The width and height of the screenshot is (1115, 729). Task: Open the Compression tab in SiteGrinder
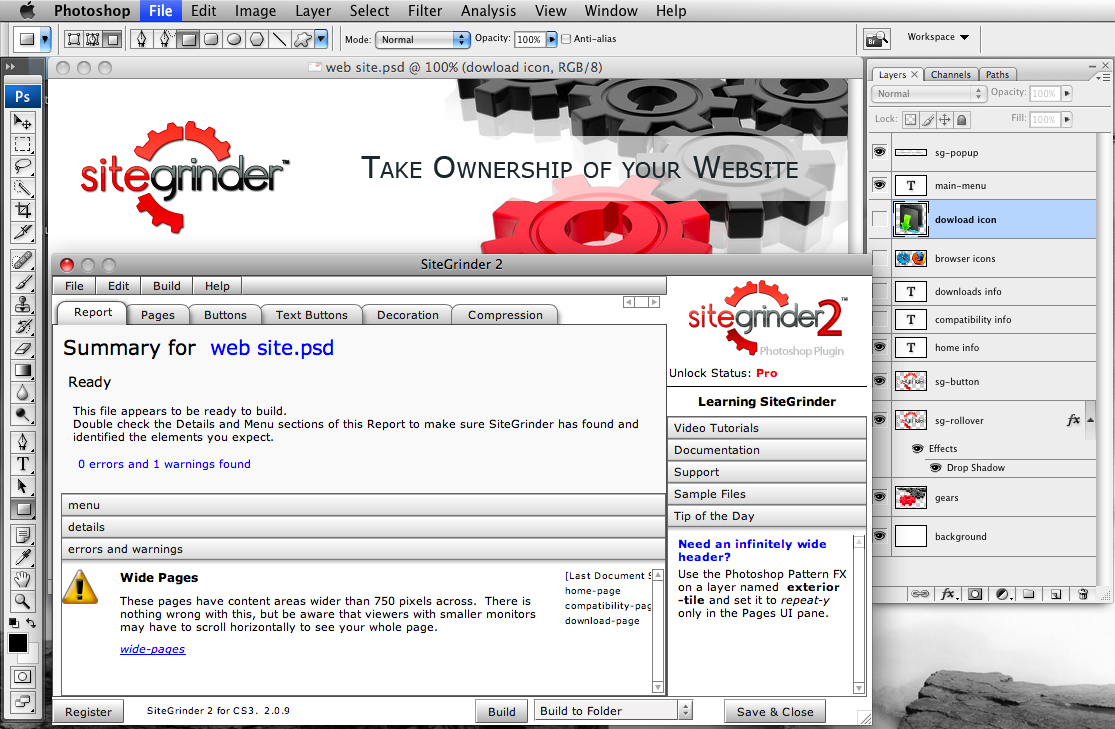click(505, 314)
